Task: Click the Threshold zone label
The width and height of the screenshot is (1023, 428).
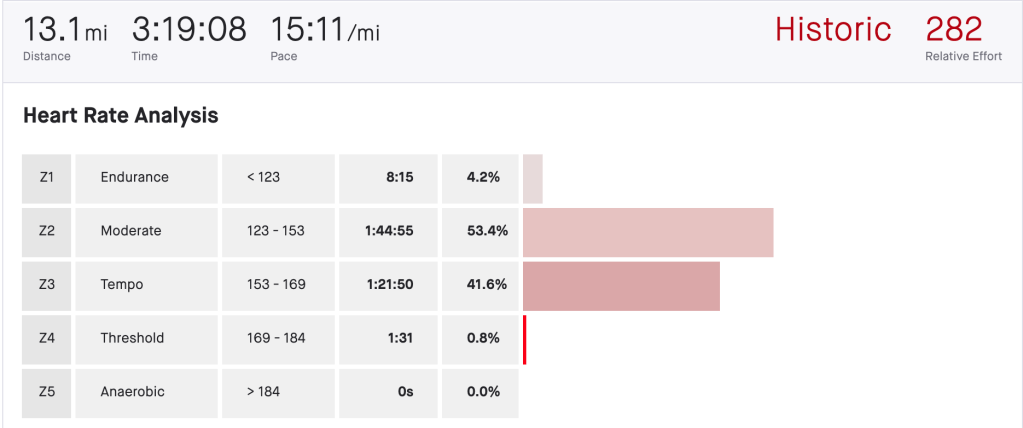Action: pos(132,338)
